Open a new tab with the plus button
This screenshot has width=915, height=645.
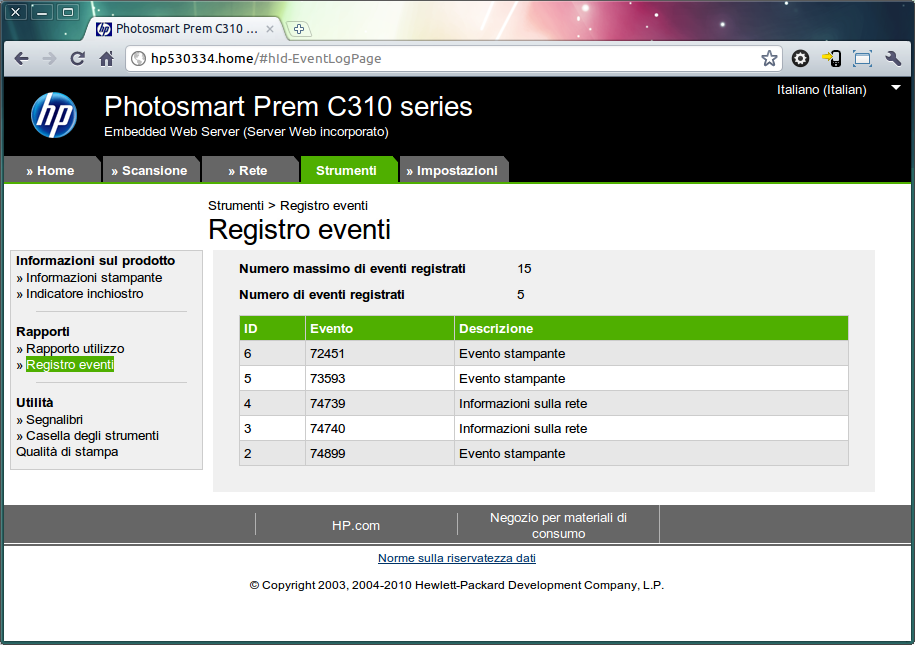(299, 29)
